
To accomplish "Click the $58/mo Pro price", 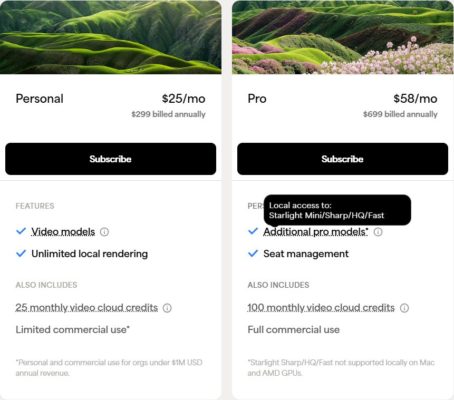I will click(415, 99).
